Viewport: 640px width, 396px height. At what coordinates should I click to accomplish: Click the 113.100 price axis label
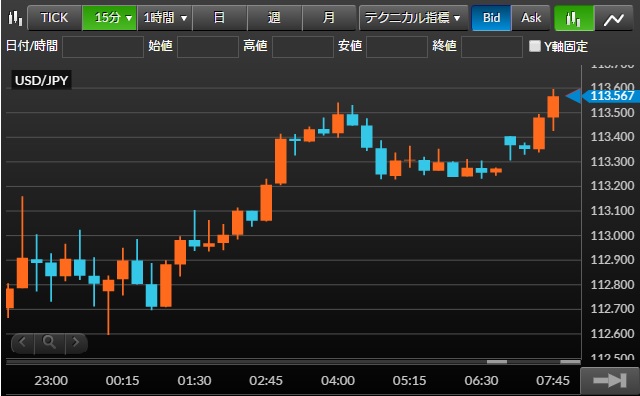click(x=612, y=211)
